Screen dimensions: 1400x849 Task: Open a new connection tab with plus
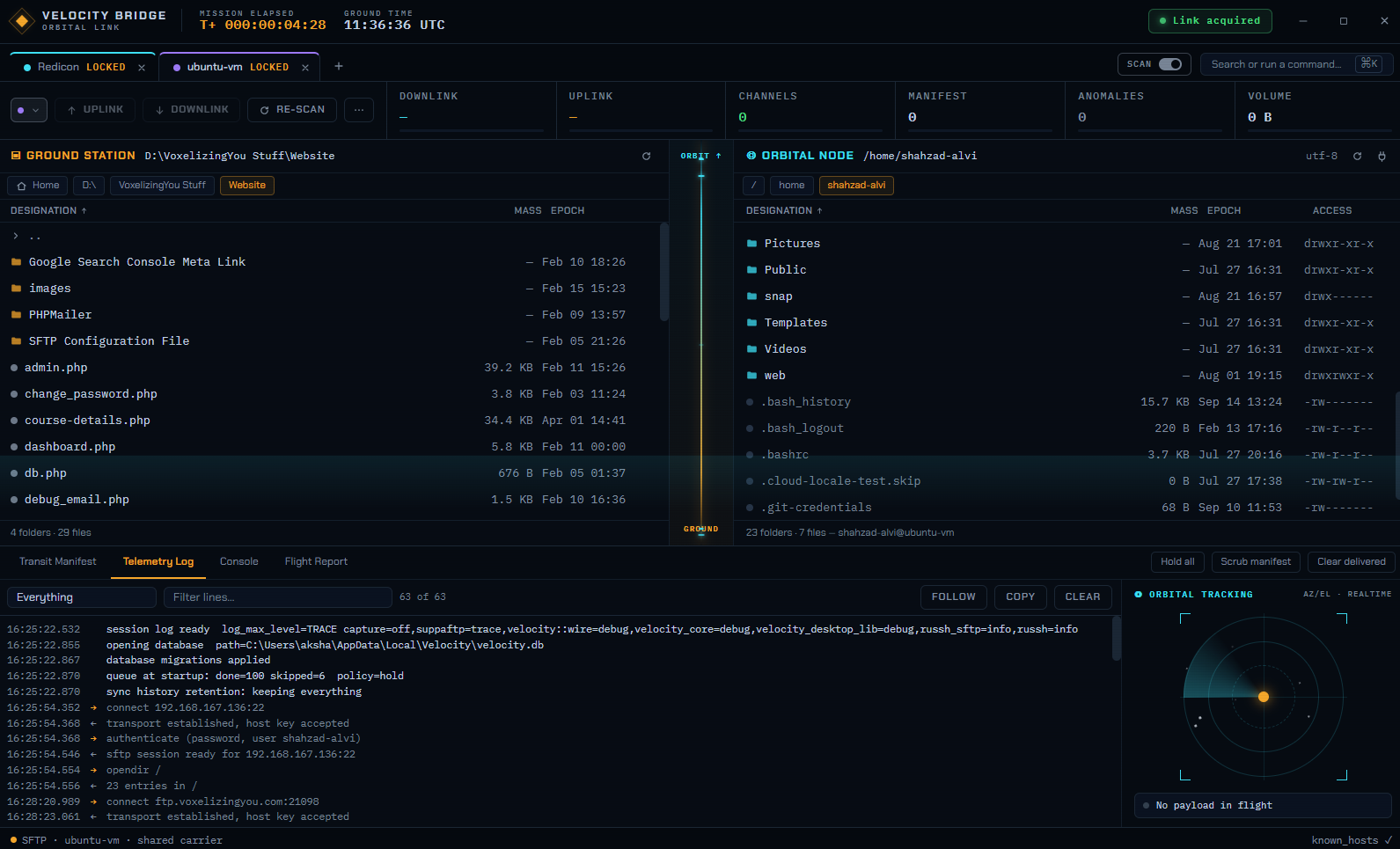(339, 66)
